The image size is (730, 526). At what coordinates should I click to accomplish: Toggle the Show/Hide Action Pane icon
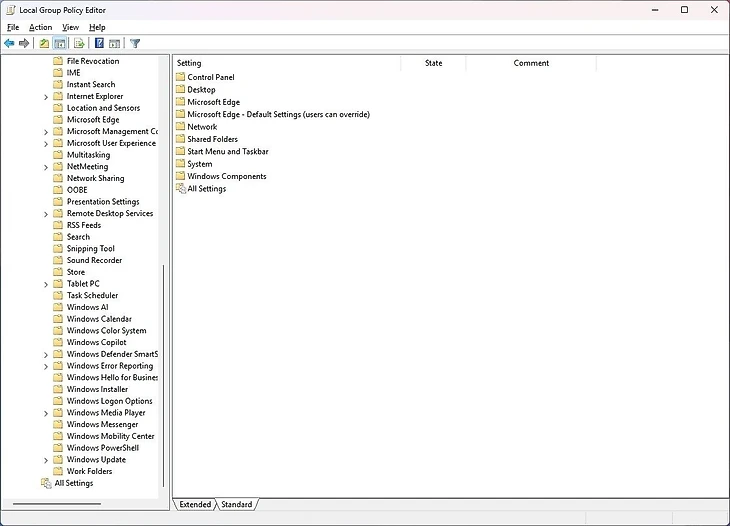point(115,44)
